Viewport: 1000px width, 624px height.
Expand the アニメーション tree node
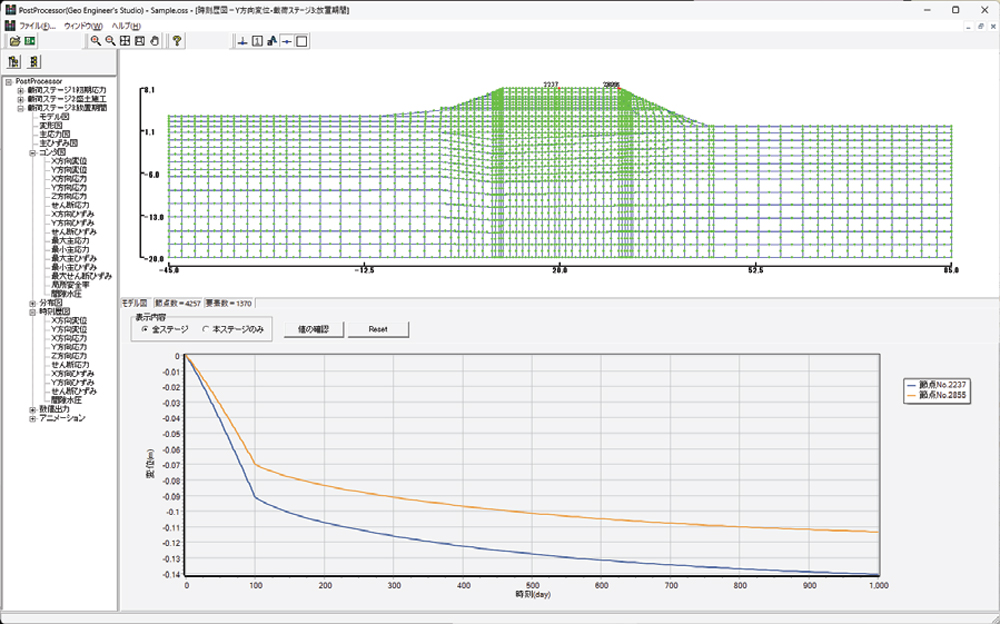(32, 418)
